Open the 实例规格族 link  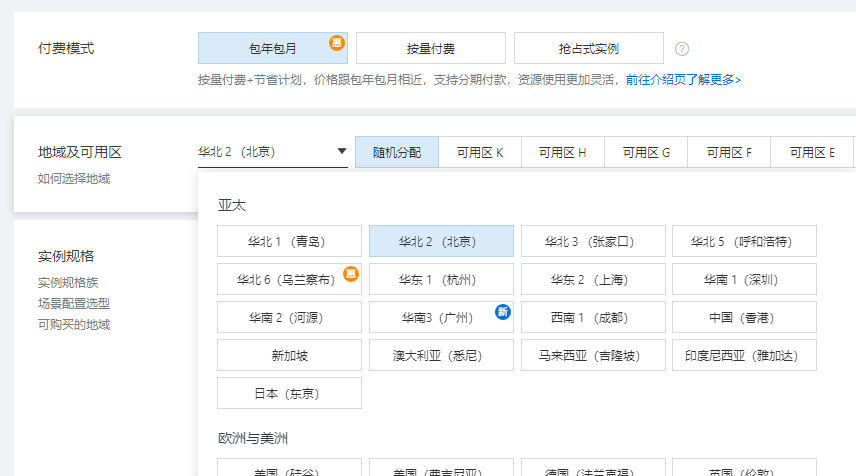tap(68, 282)
